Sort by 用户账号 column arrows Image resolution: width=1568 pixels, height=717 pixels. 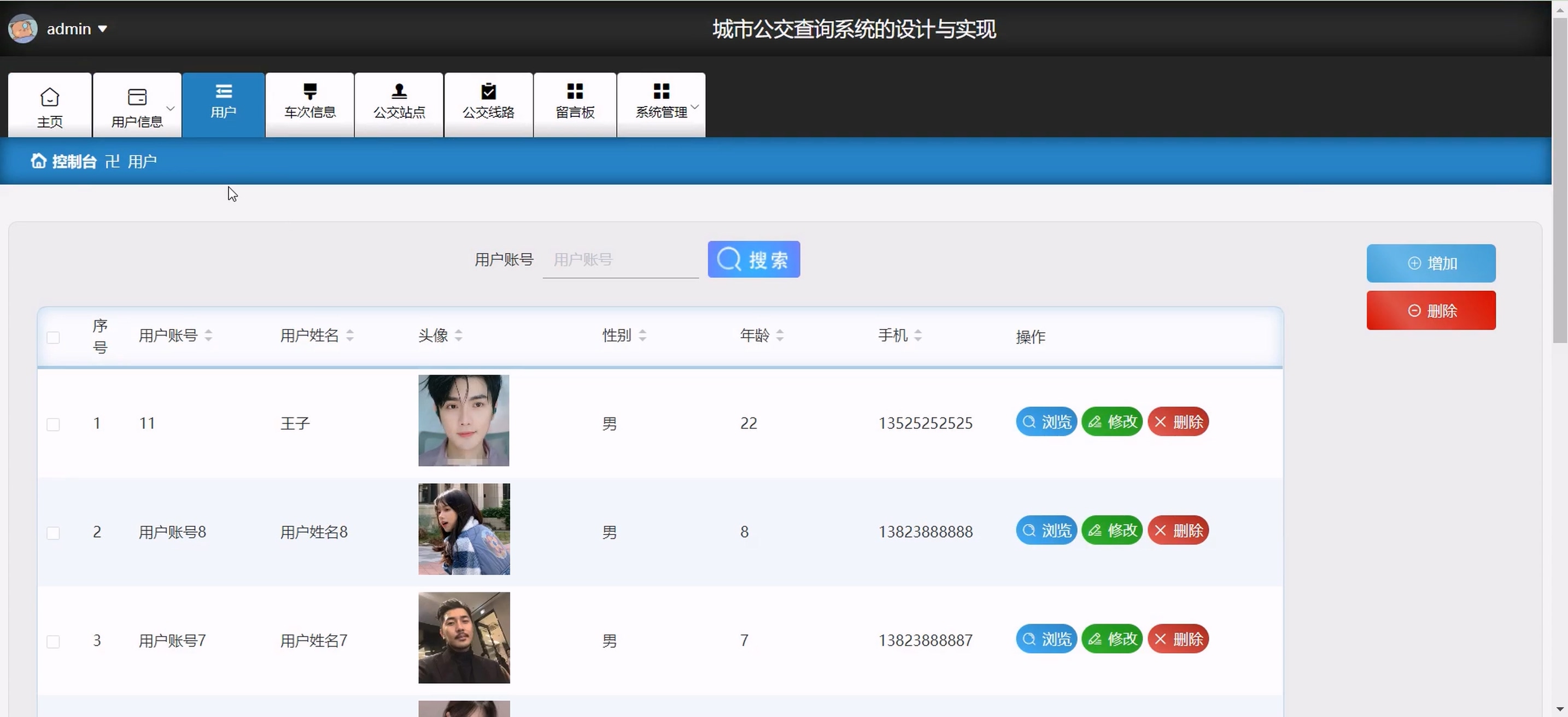[208, 336]
